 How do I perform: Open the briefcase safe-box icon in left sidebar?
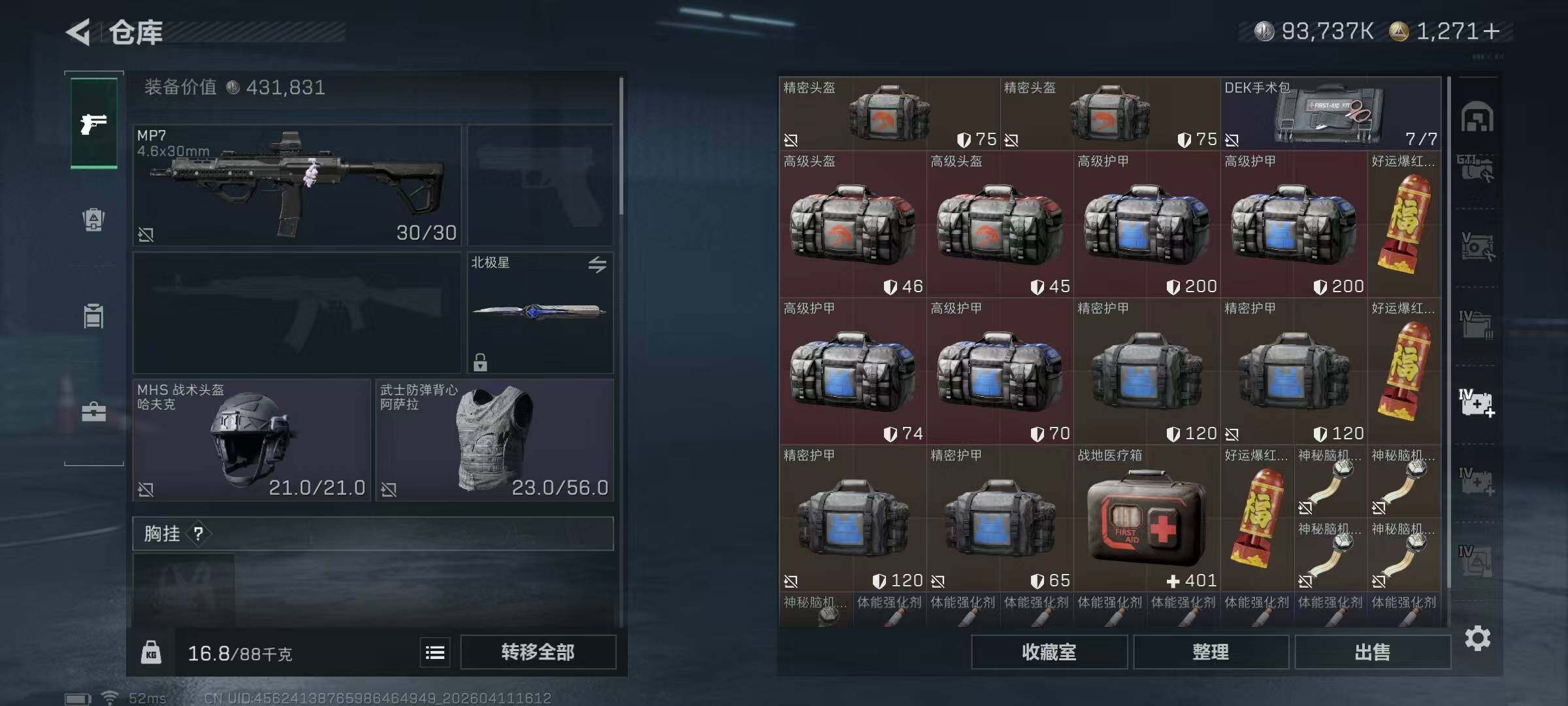93,412
